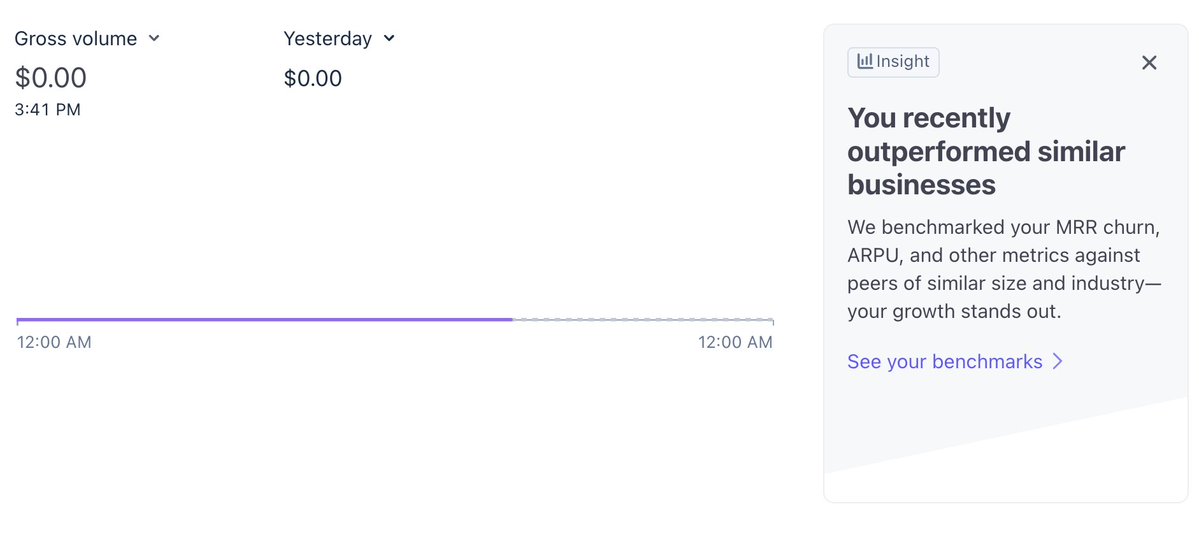Click the dashed gray projected chart line
1199x539 pixels.
(642, 319)
